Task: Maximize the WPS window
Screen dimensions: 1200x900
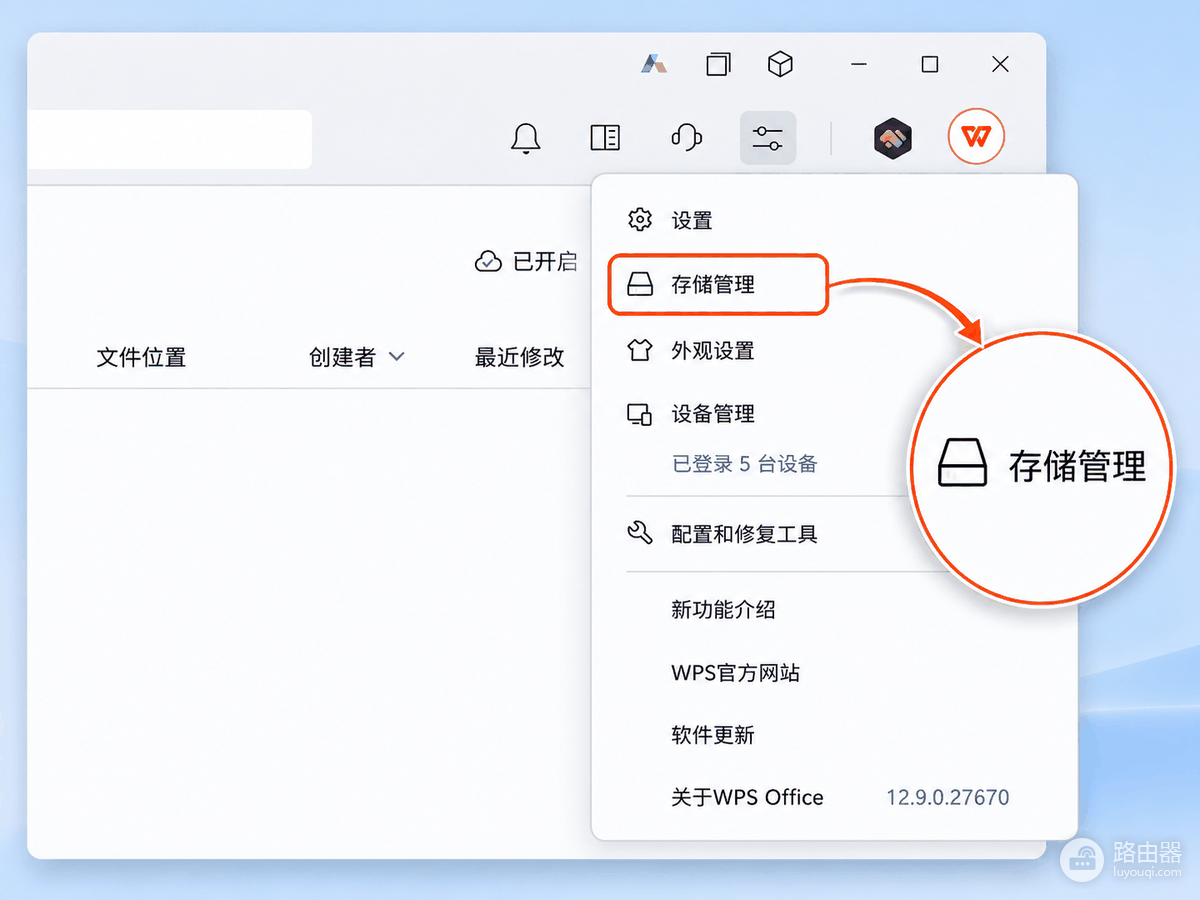Action: [x=929, y=64]
